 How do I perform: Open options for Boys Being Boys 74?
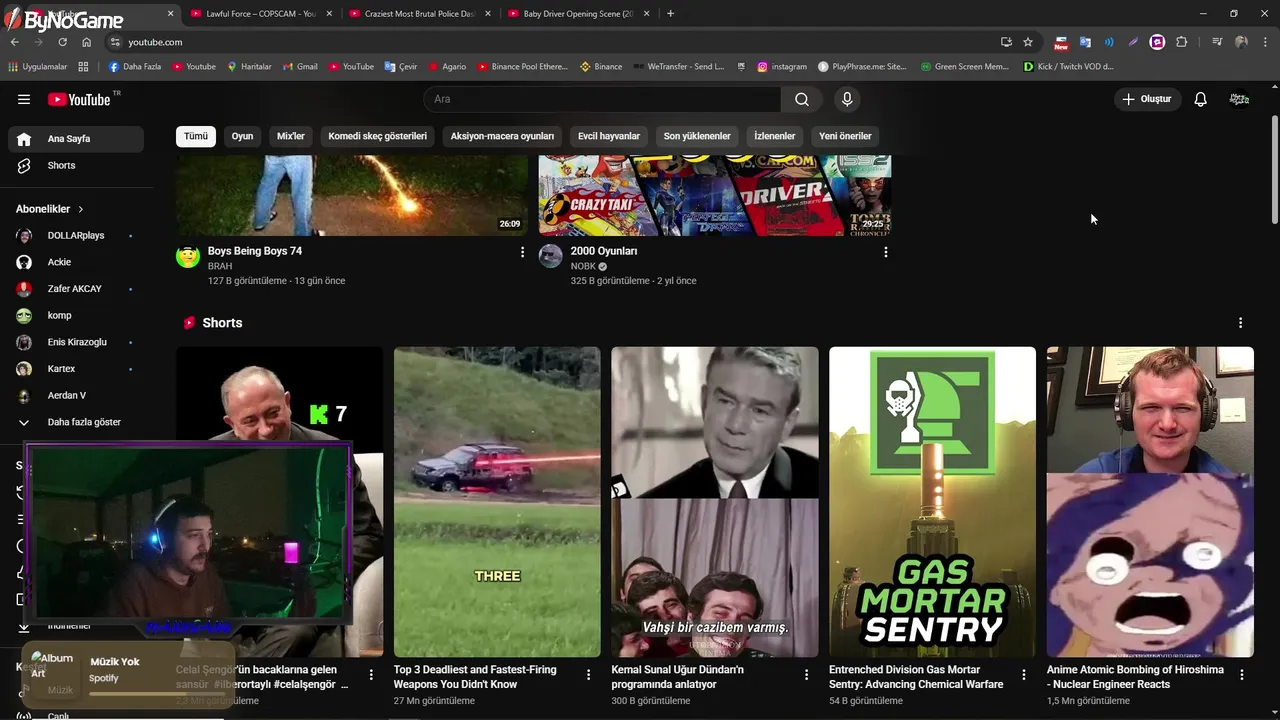(x=522, y=252)
